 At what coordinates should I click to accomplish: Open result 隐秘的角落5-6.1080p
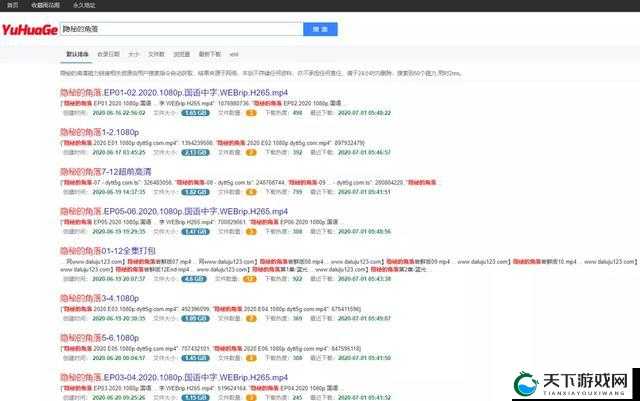coord(100,338)
